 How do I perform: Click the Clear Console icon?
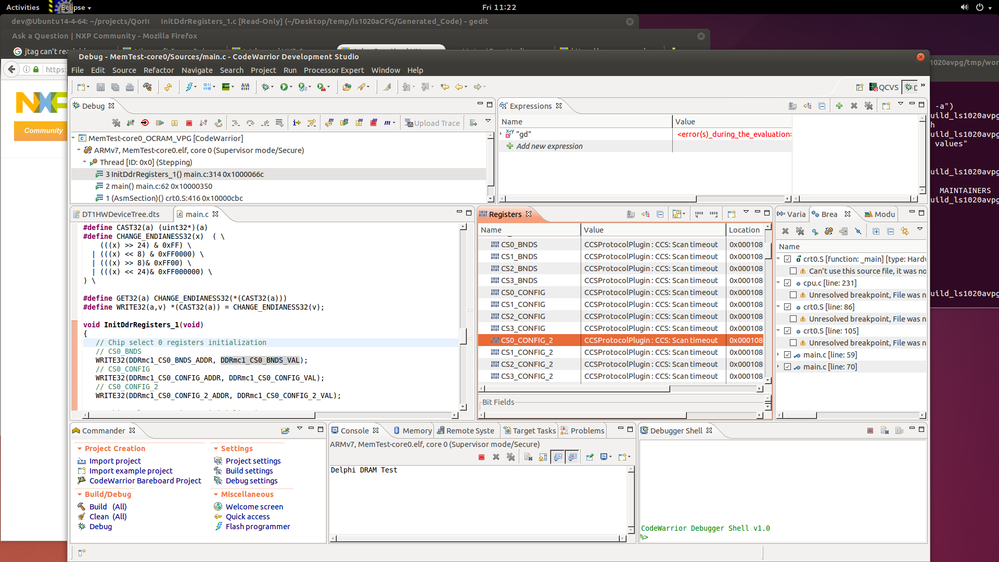(528, 457)
